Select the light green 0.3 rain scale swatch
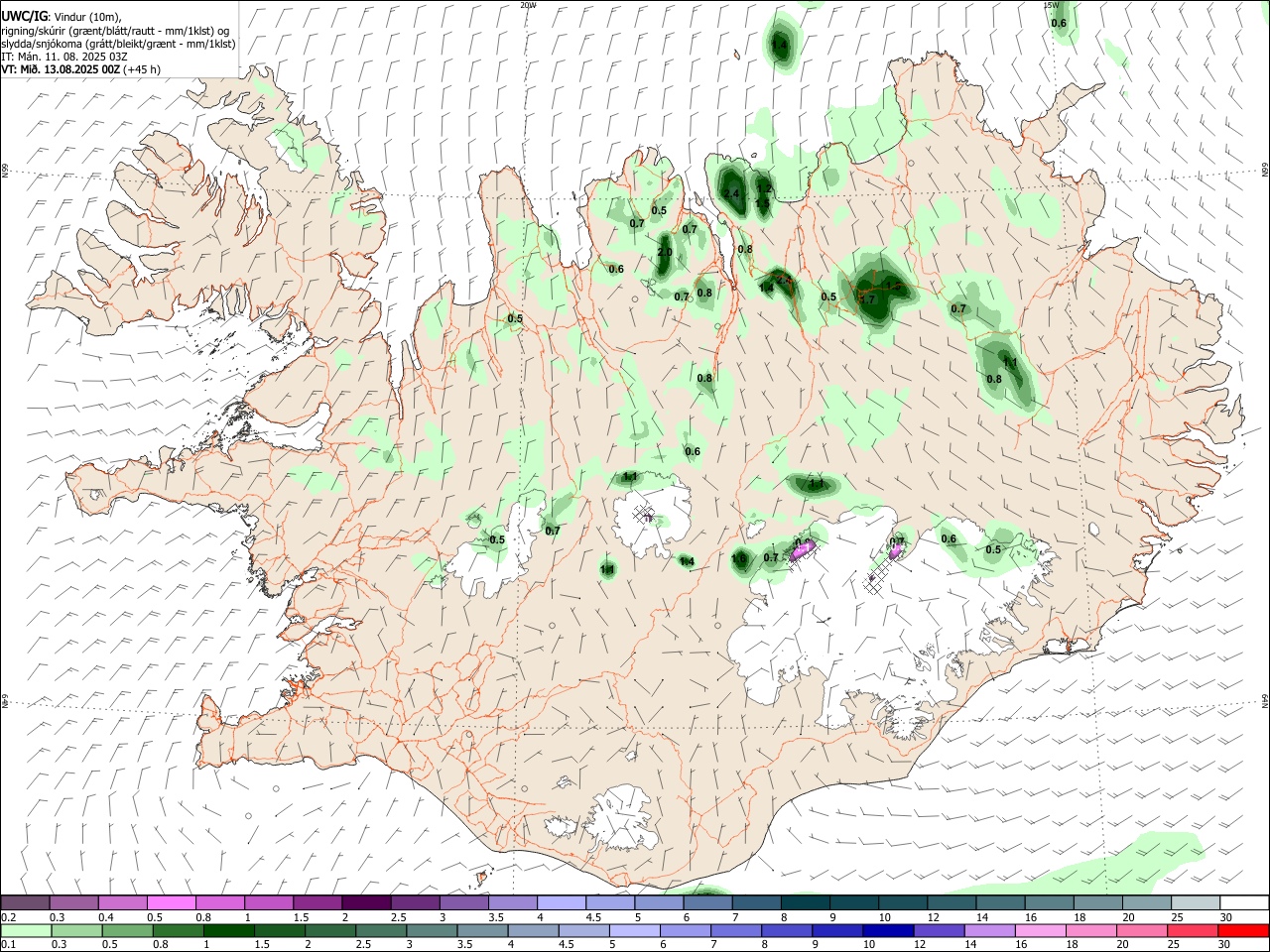This screenshot has width=1270, height=952. [x=76, y=930]
